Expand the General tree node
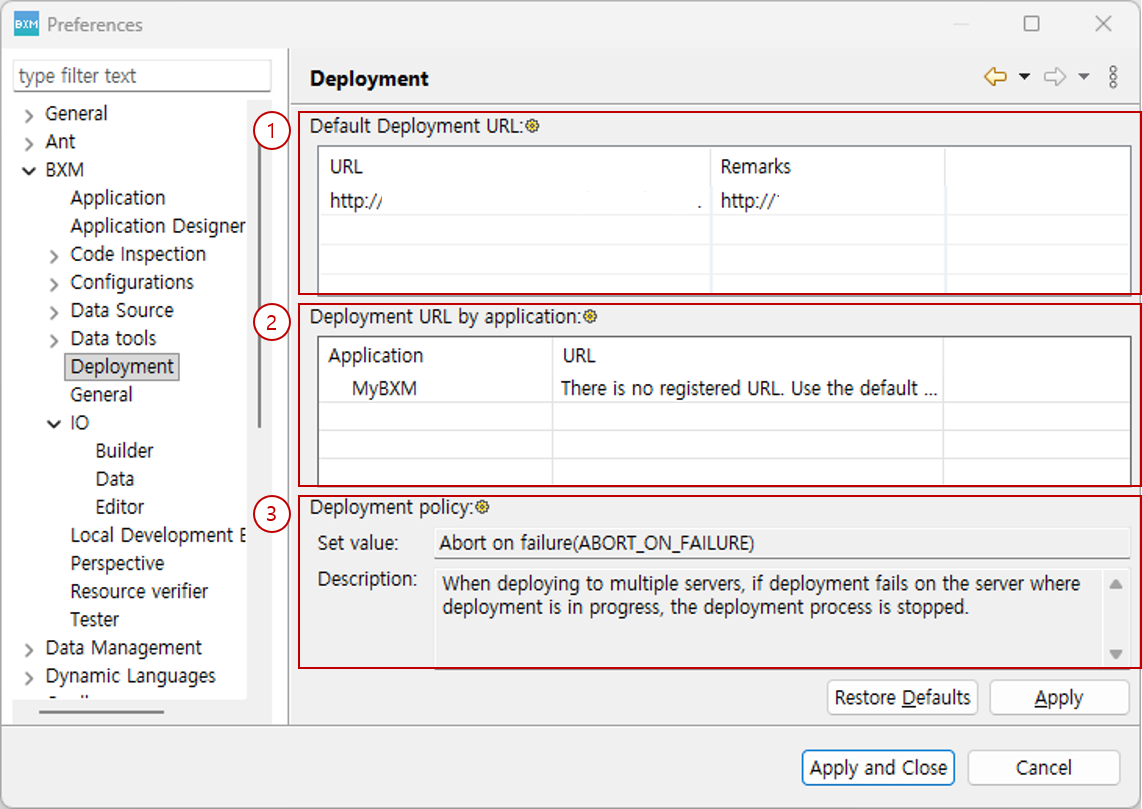Image resolution: width=1142 pixels, height=809 pixels. 29,115
